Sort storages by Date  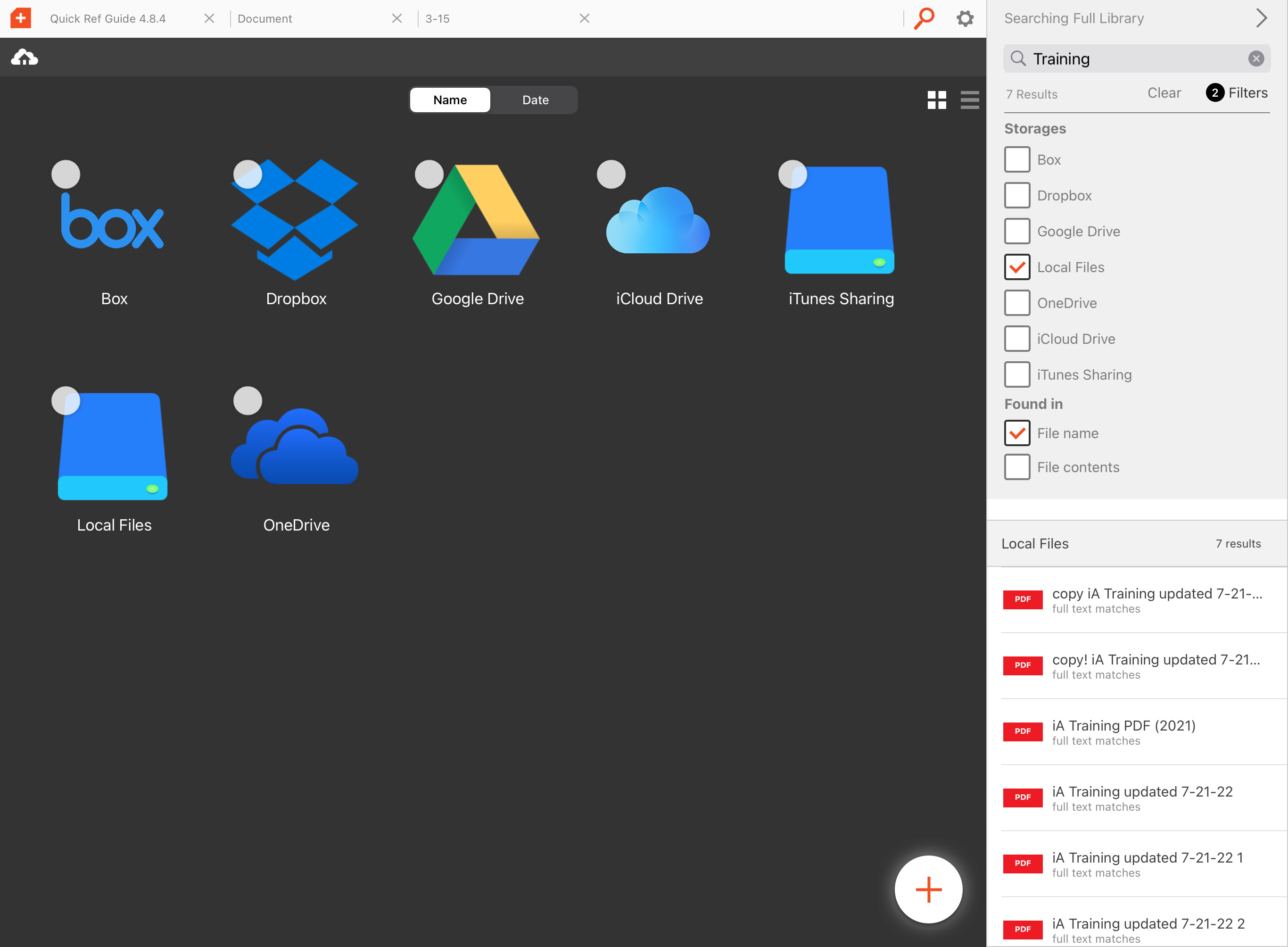535,100
